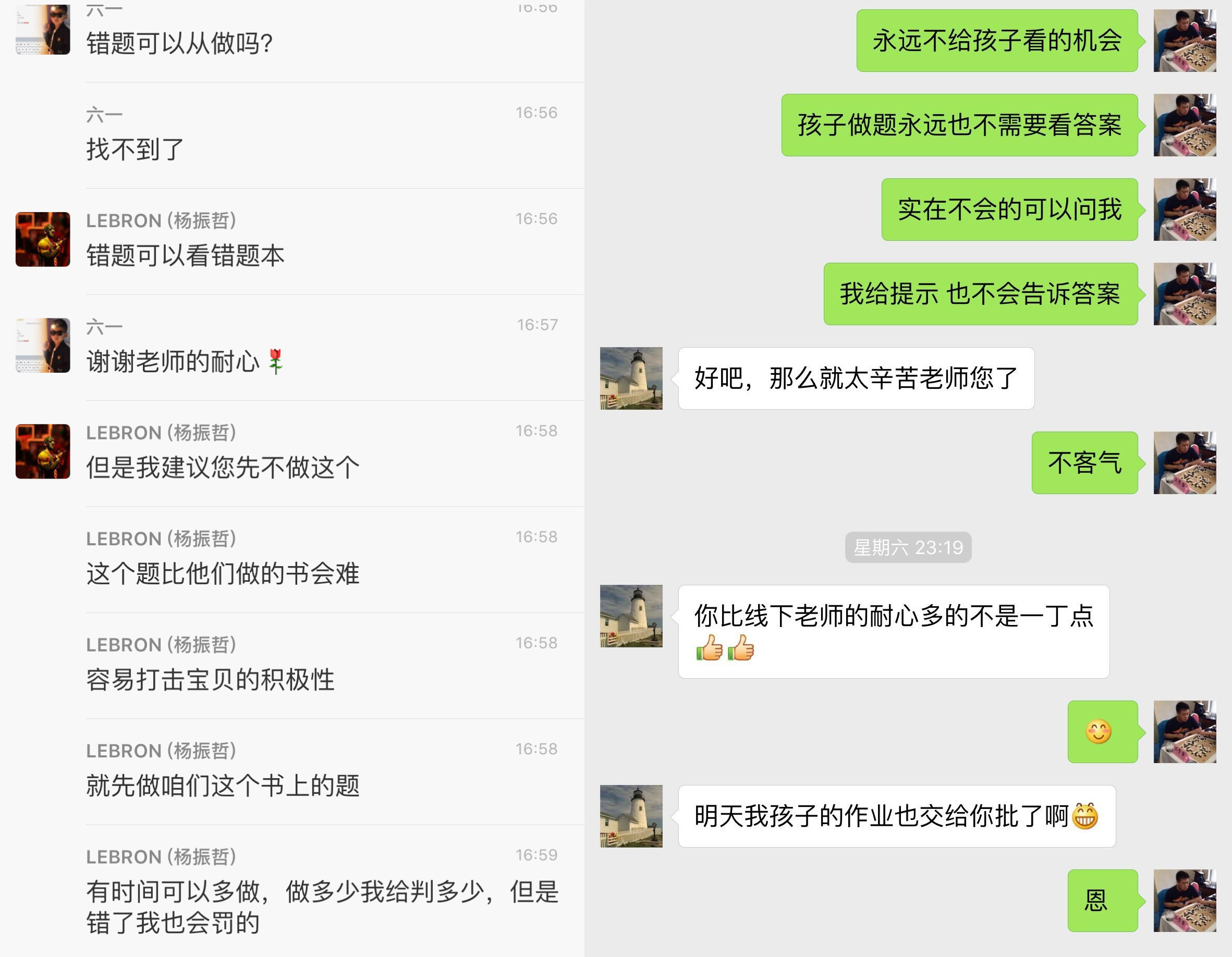
Task: Tap the 恩 reply bubble
Action: tap(1103, 901)
